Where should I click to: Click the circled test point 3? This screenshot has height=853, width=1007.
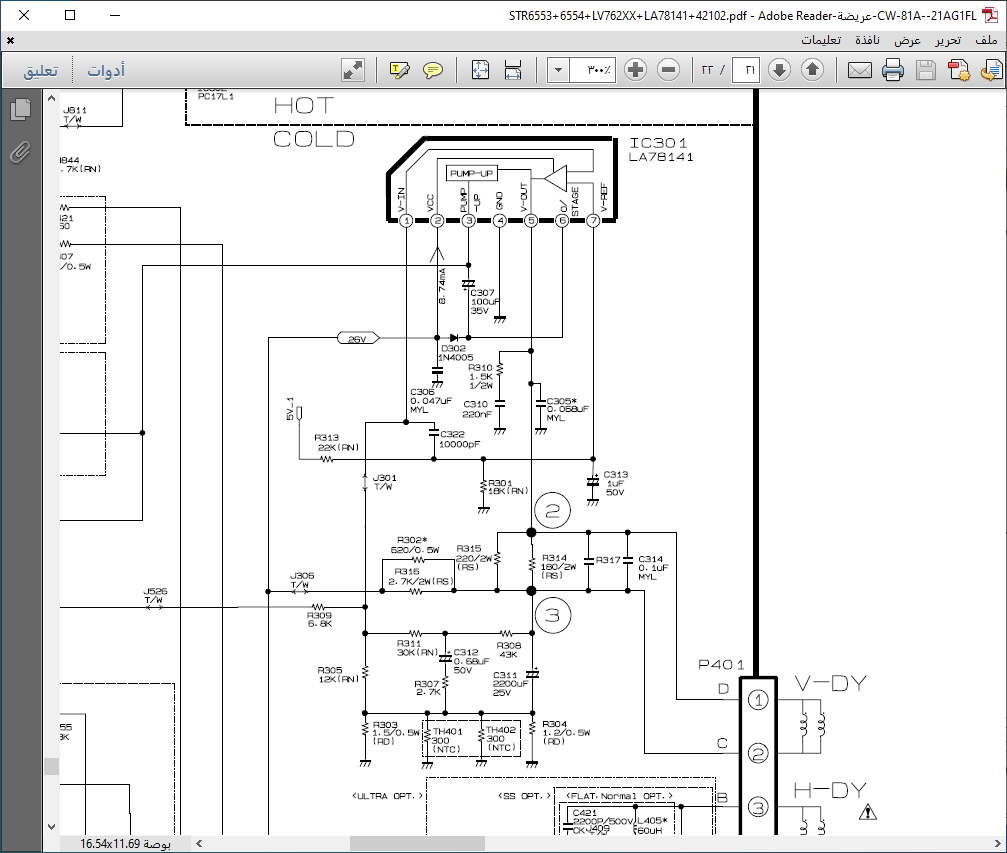click(x=552, y=615)
